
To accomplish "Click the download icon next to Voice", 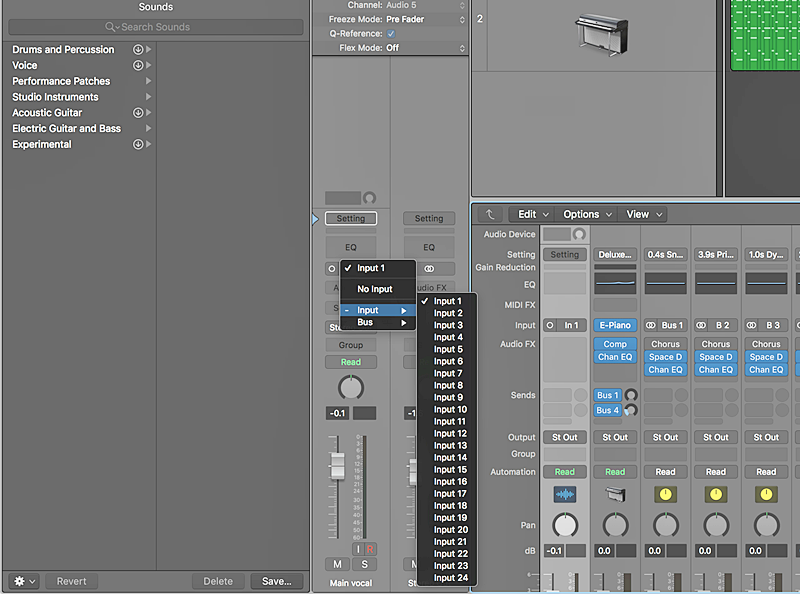I will 138,65.
